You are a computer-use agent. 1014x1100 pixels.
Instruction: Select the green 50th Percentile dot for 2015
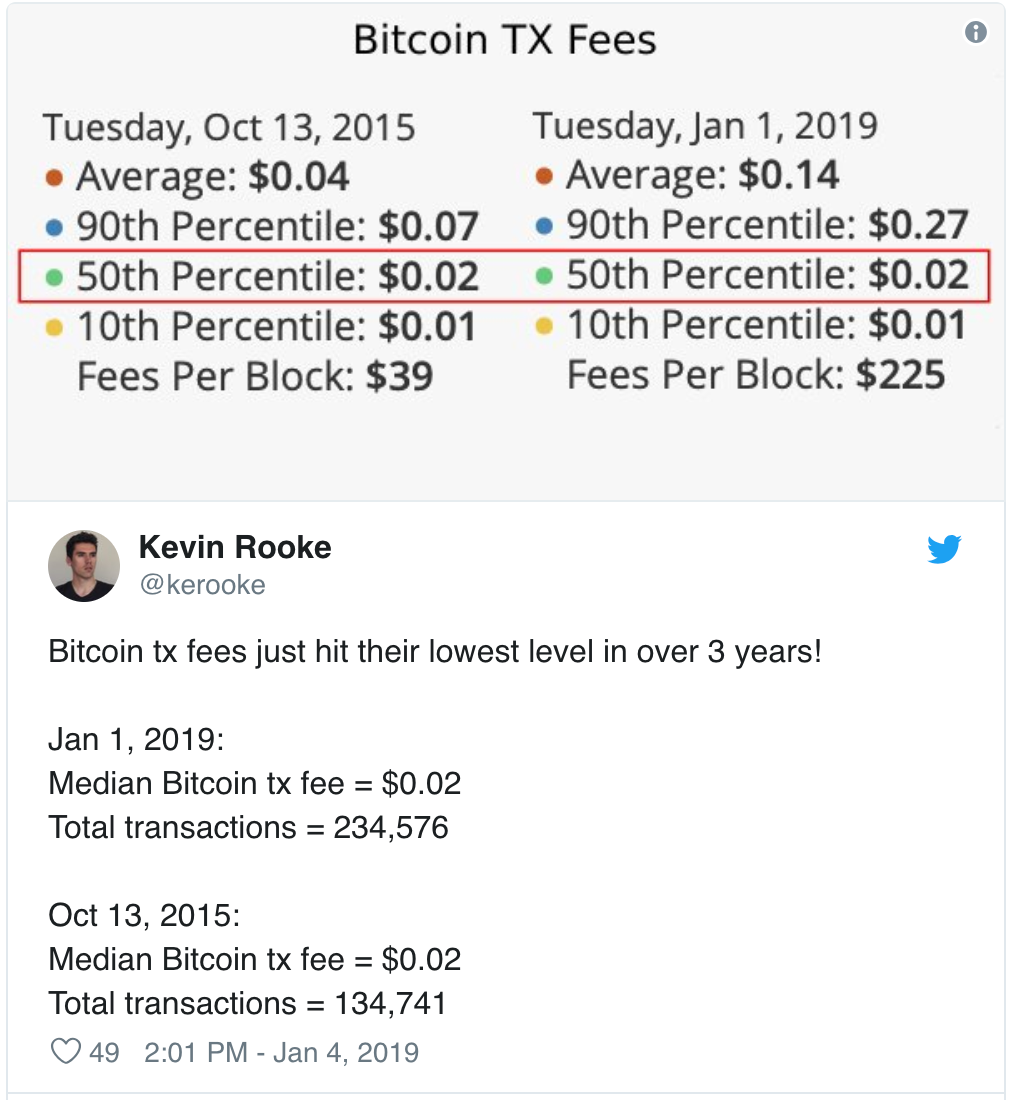pos(55,278)
